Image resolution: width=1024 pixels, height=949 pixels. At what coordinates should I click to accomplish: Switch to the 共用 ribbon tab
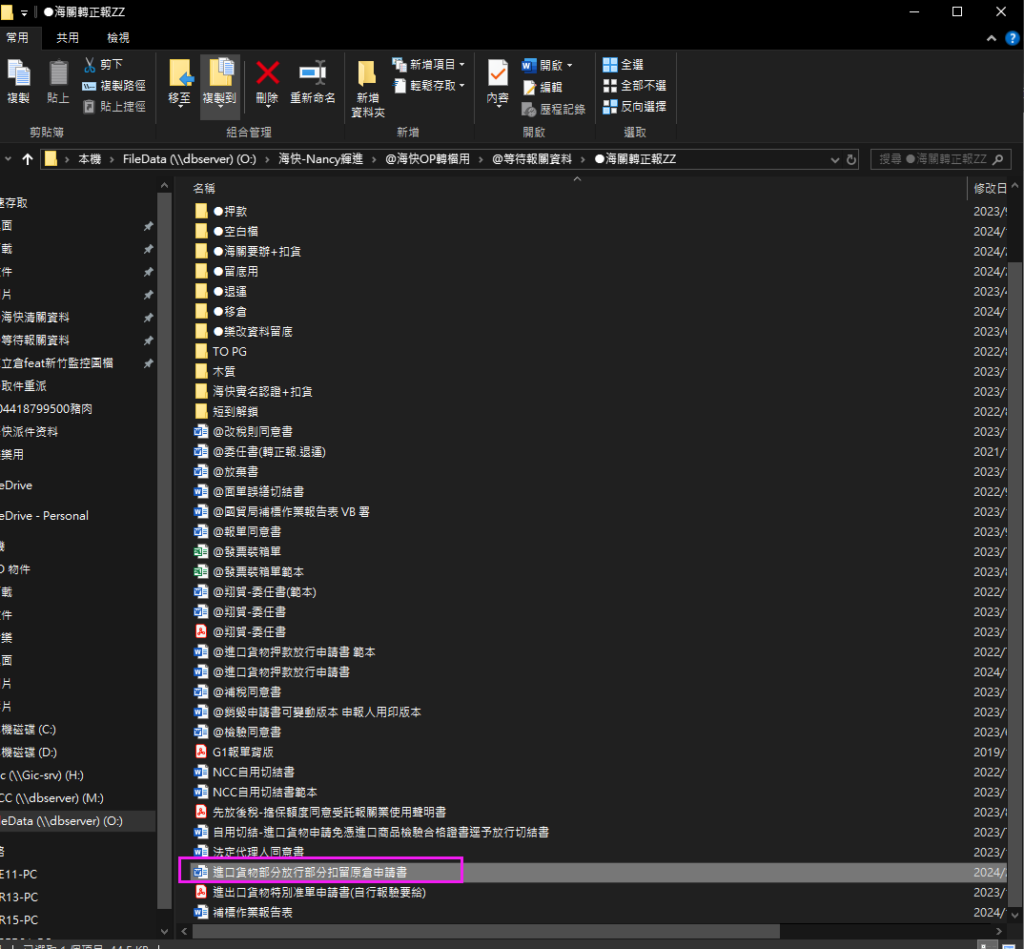pos(67,38)
